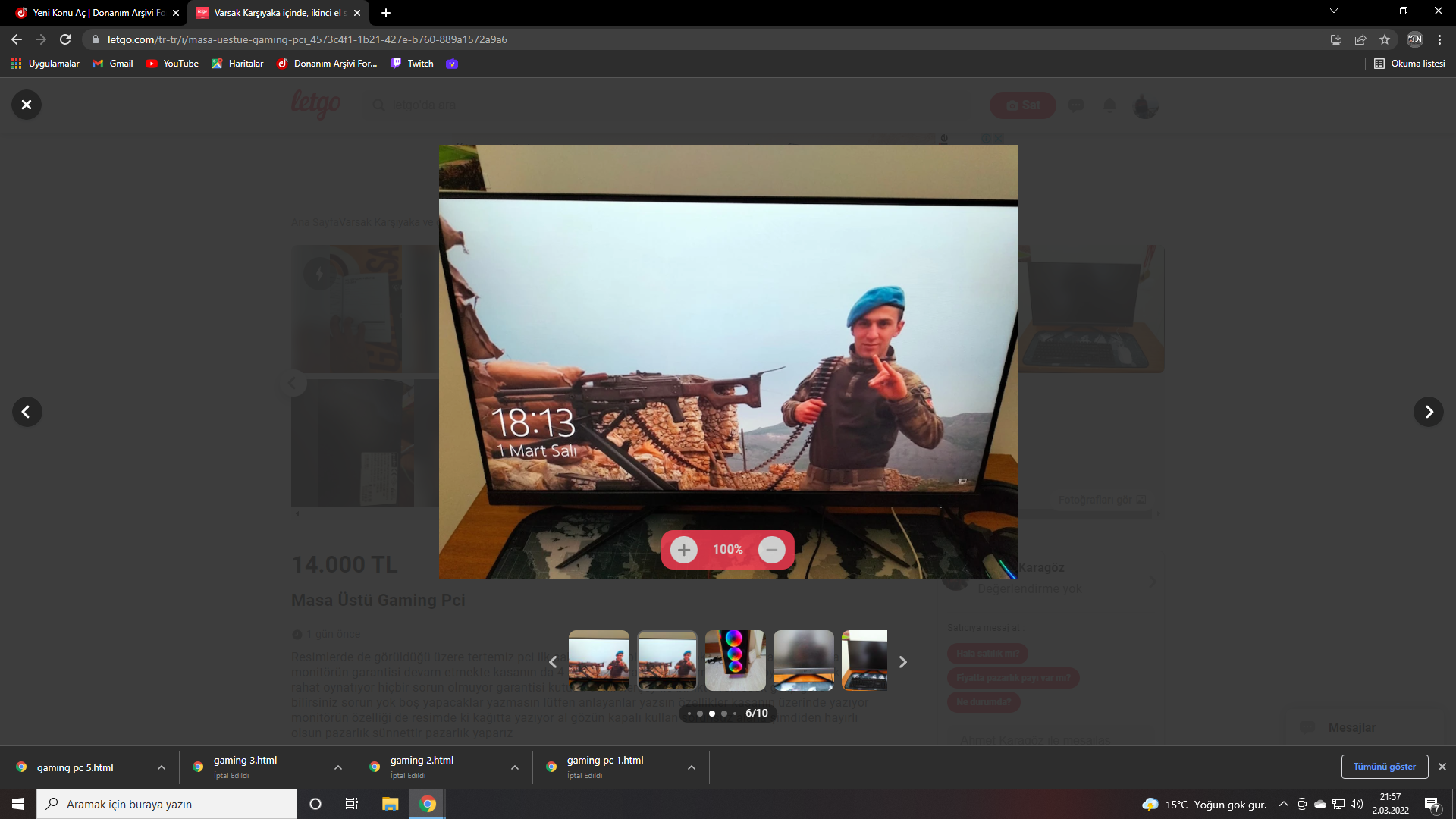Bookmark this page with the star
This screenshot has width=1456, height=819.
click(x=1385, y=39)
